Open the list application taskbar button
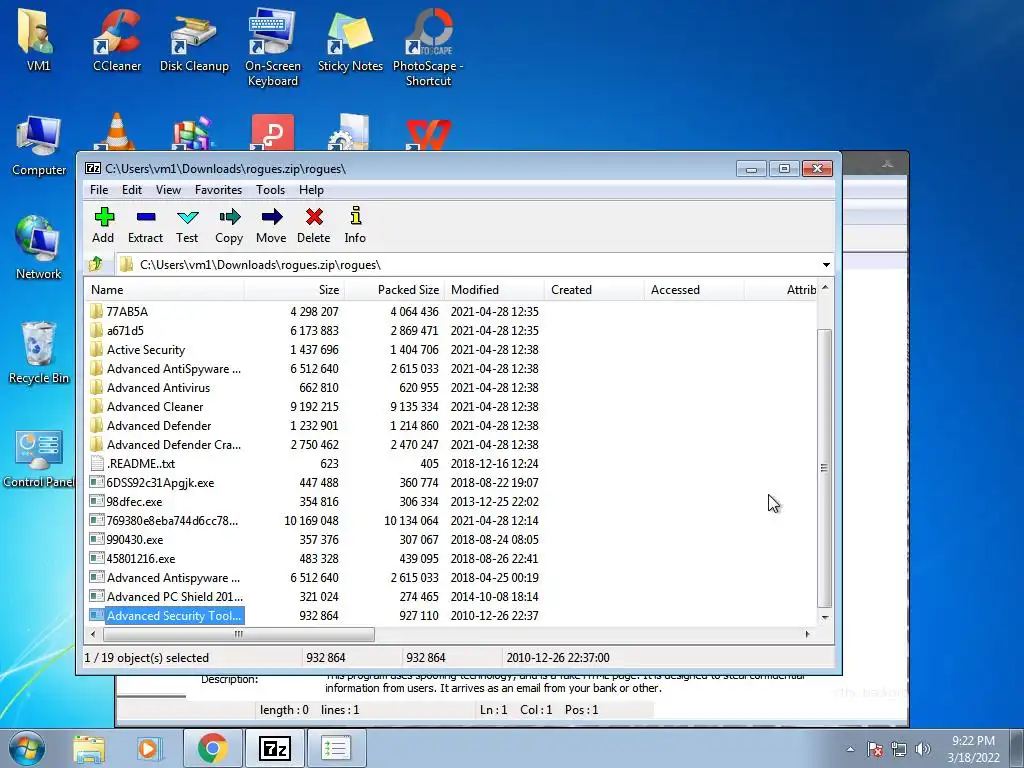 pyautogui.click(x=336, y=748)
